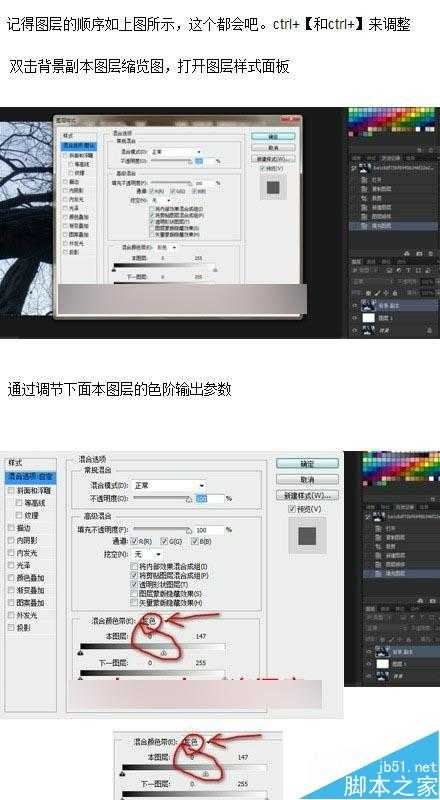Toggle eye of 图层 1 layer beside the small dialog
Screen dimensions: 440x800
coord(355,318)
